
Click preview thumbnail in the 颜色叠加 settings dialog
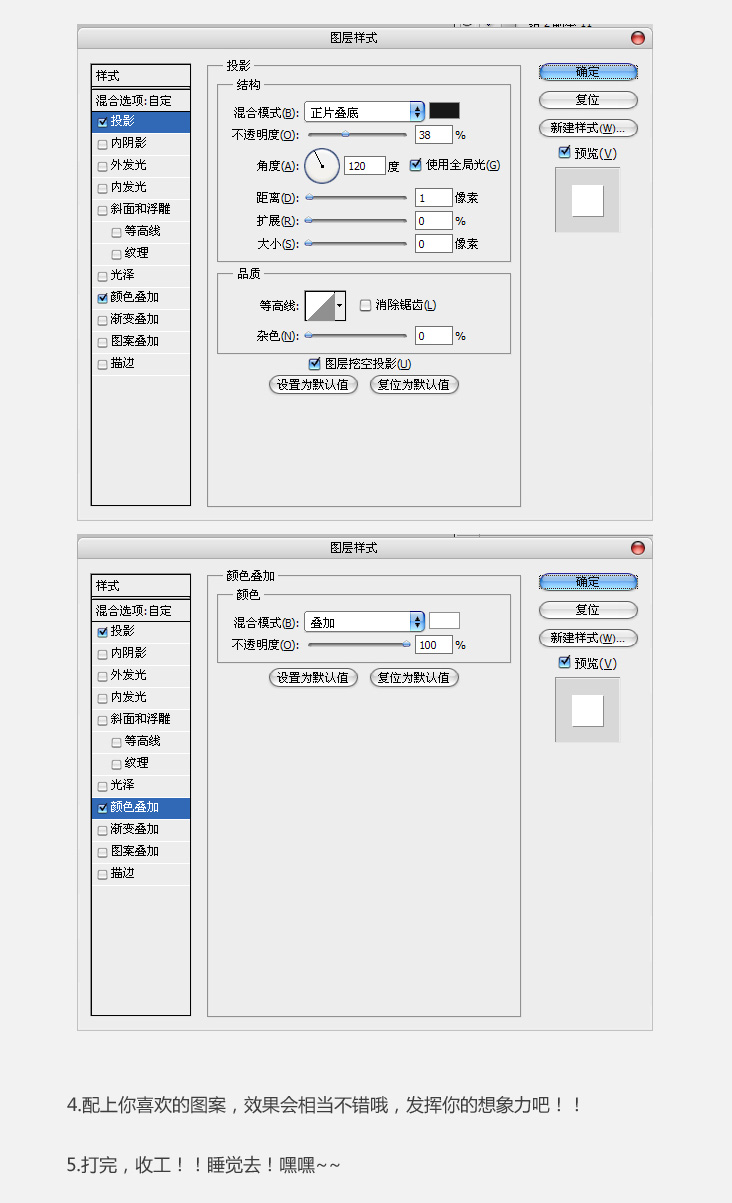(588, 710)
